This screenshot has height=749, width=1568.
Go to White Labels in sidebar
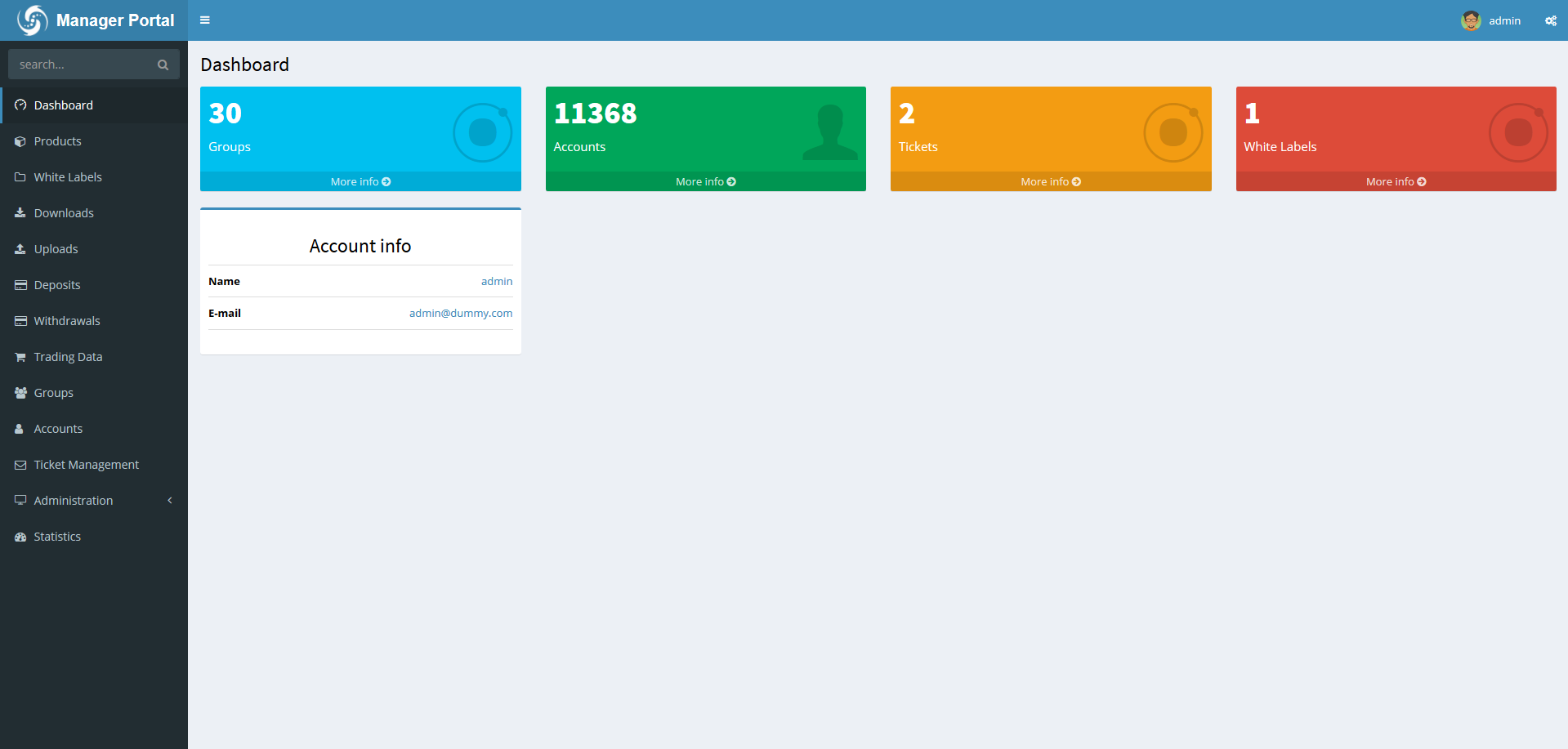pos(68,177)
